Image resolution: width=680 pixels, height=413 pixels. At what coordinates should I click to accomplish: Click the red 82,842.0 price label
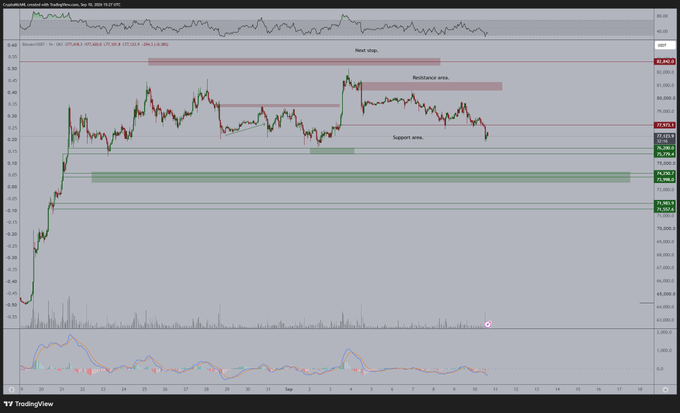tap(665, 62)
